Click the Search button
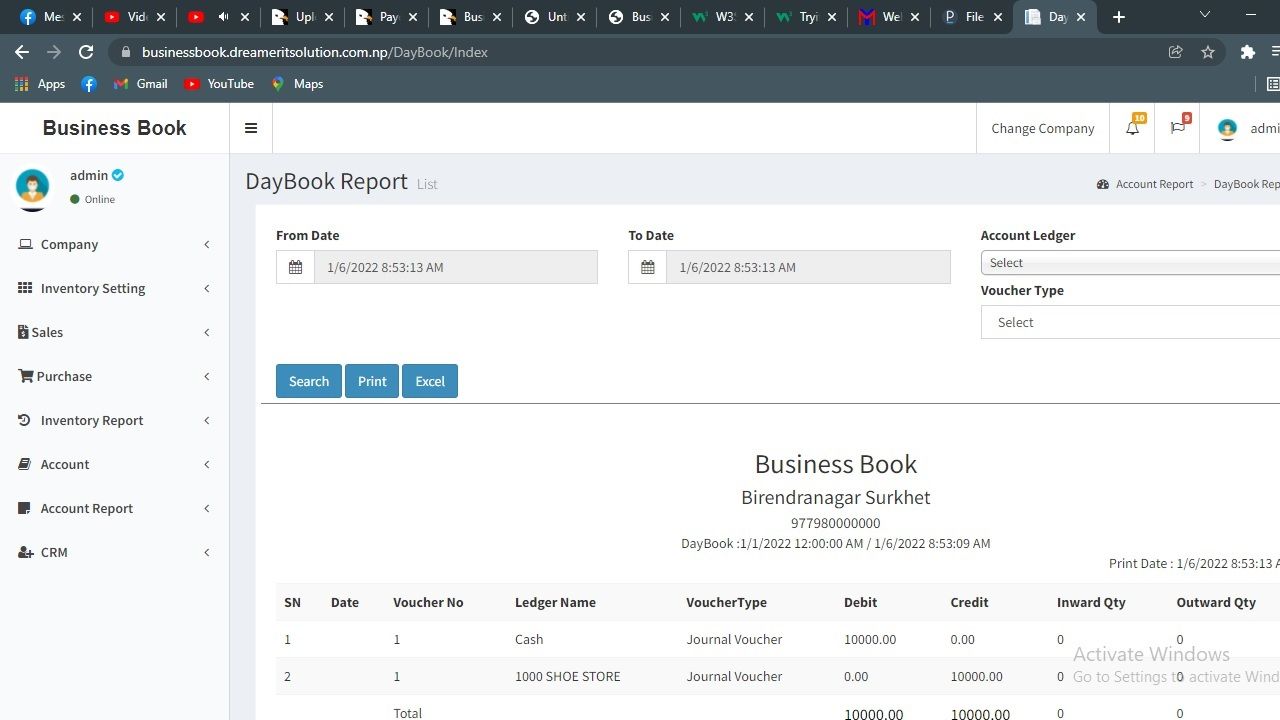Viewport: 1280px width, 720px height. coord(308,381)
